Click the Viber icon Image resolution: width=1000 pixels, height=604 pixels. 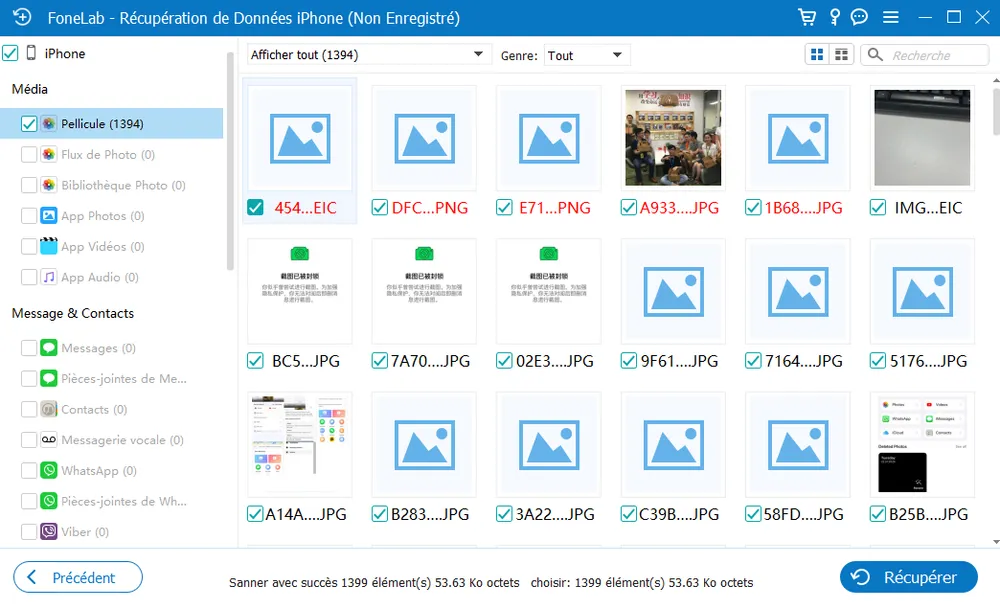pyautogui.click(x=49, y=531)
